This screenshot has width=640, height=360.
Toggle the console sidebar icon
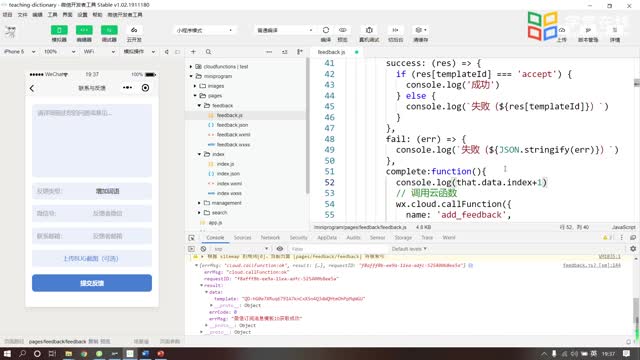click(191, 249)
